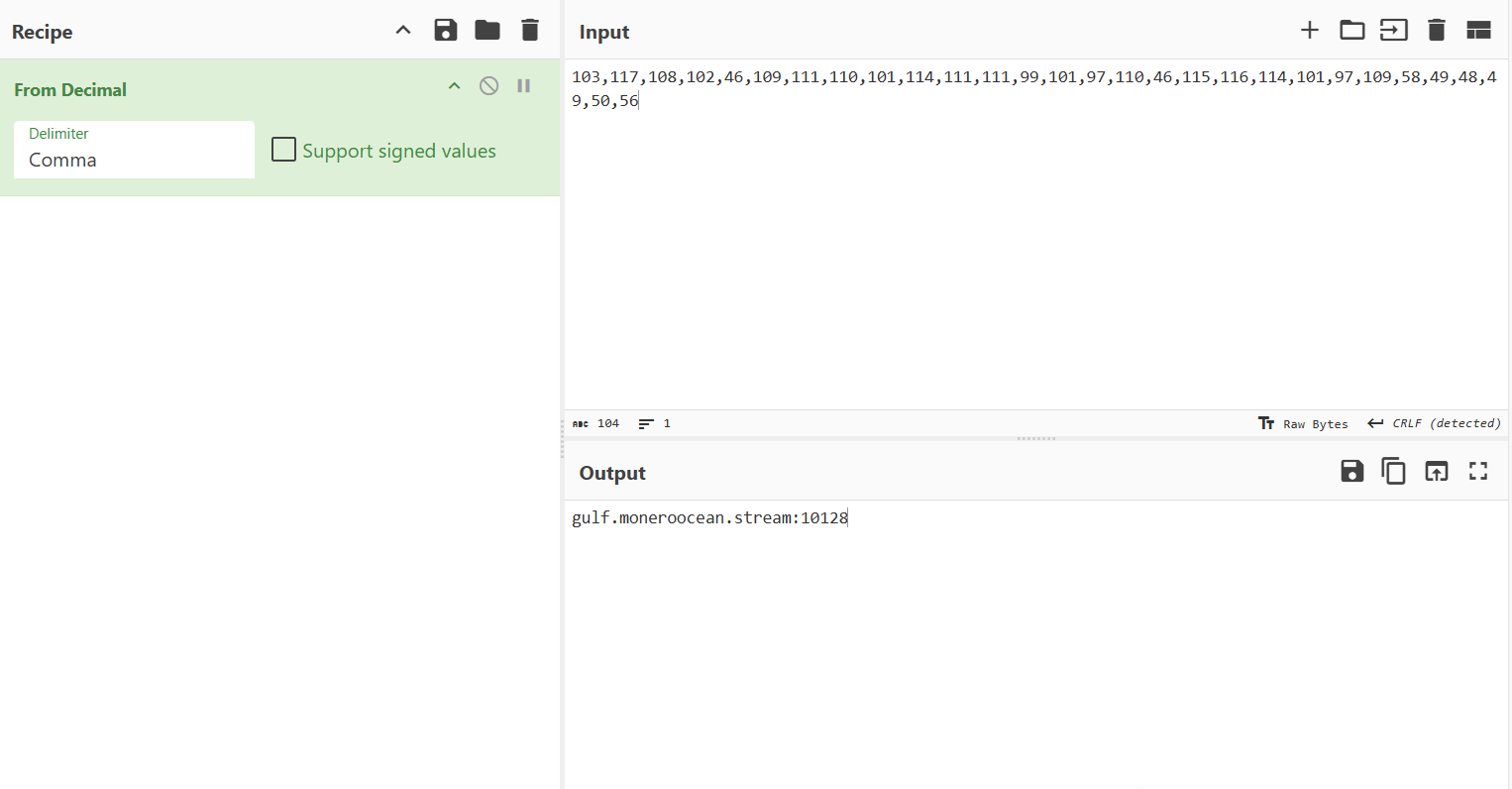Replace input with output icon

[x=1437, y=471]
